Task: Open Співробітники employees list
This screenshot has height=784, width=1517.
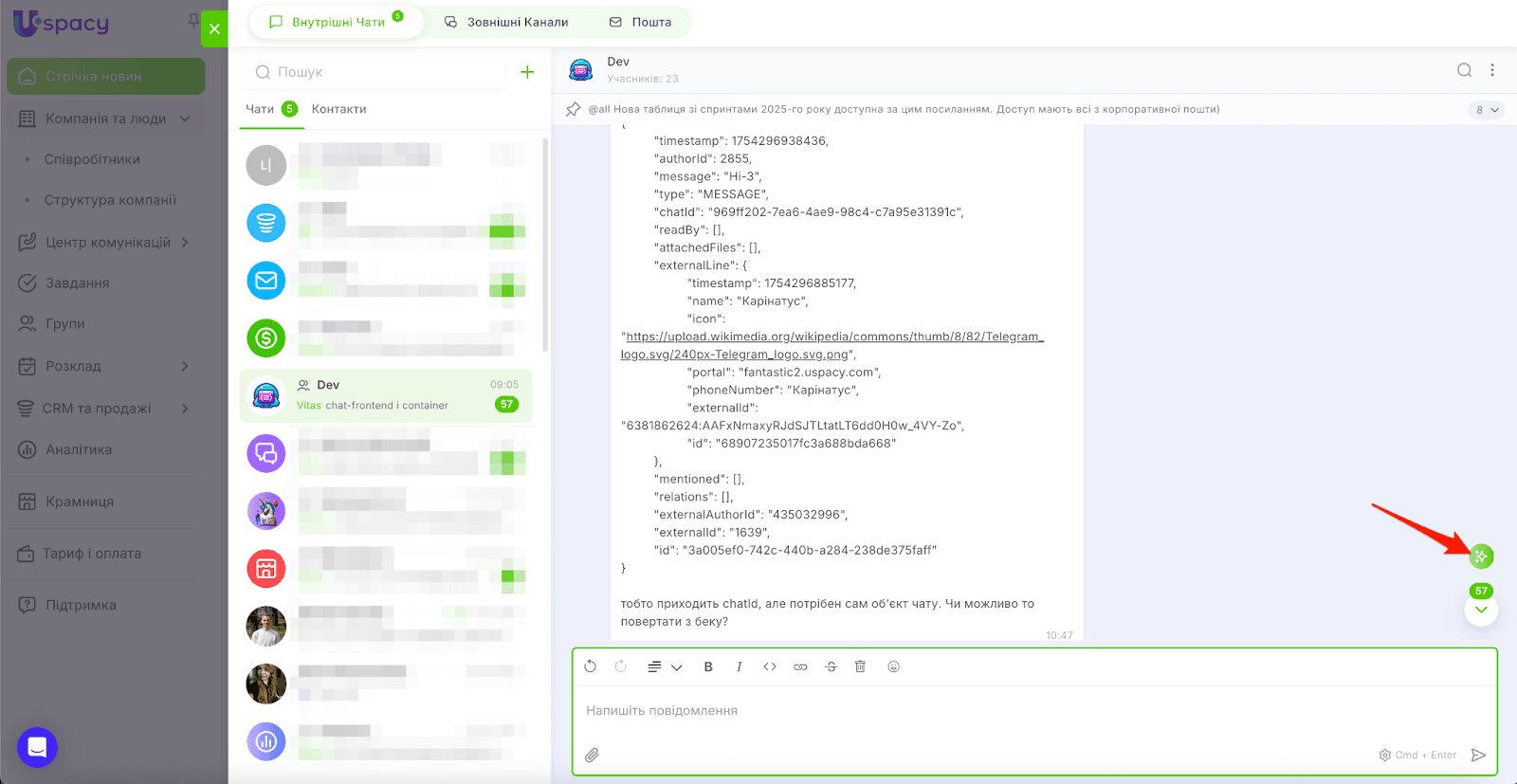Action: (92, 159)
